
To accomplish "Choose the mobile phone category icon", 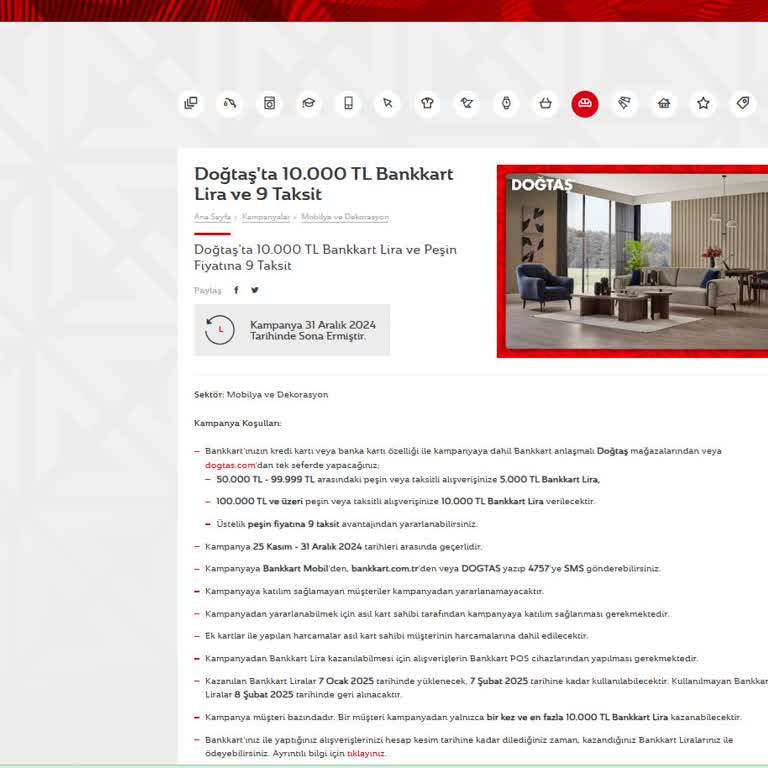I will (x=348, y=103).
